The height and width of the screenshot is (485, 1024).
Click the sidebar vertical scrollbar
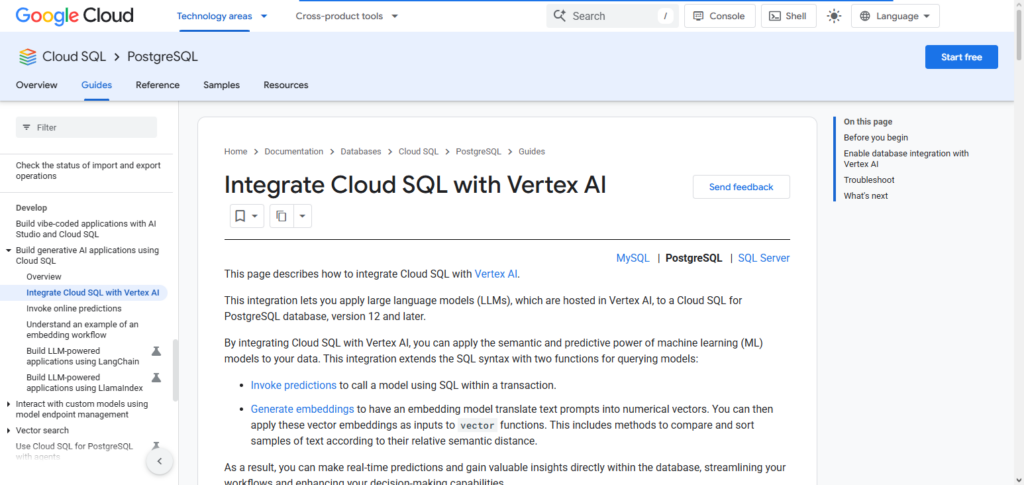(x=175, y=369)
